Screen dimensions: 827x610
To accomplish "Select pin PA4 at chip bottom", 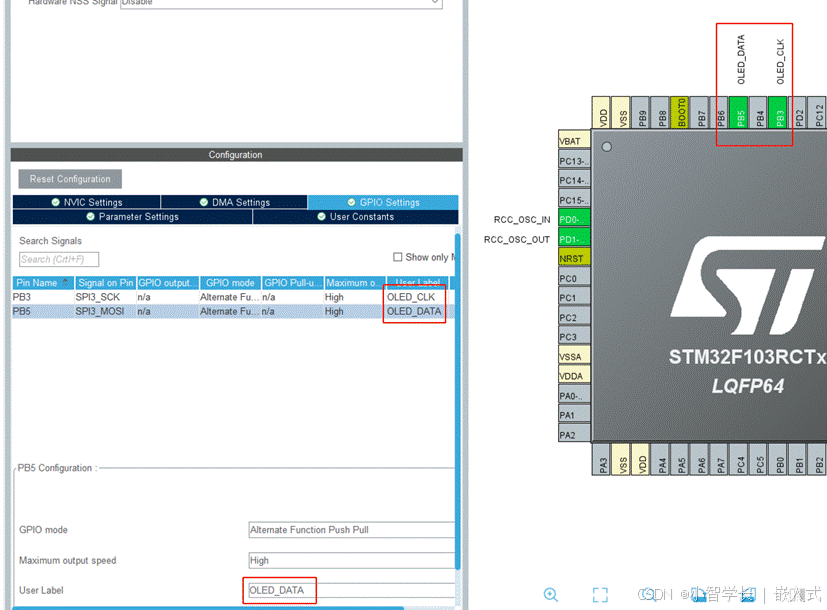I will (661, 459).
